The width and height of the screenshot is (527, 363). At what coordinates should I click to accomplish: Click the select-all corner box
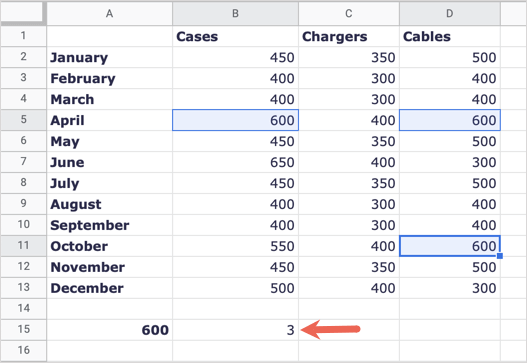tap(23, 13)
